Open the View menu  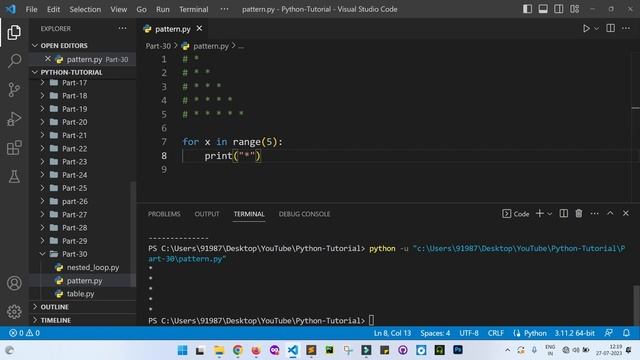pos(118,9)
